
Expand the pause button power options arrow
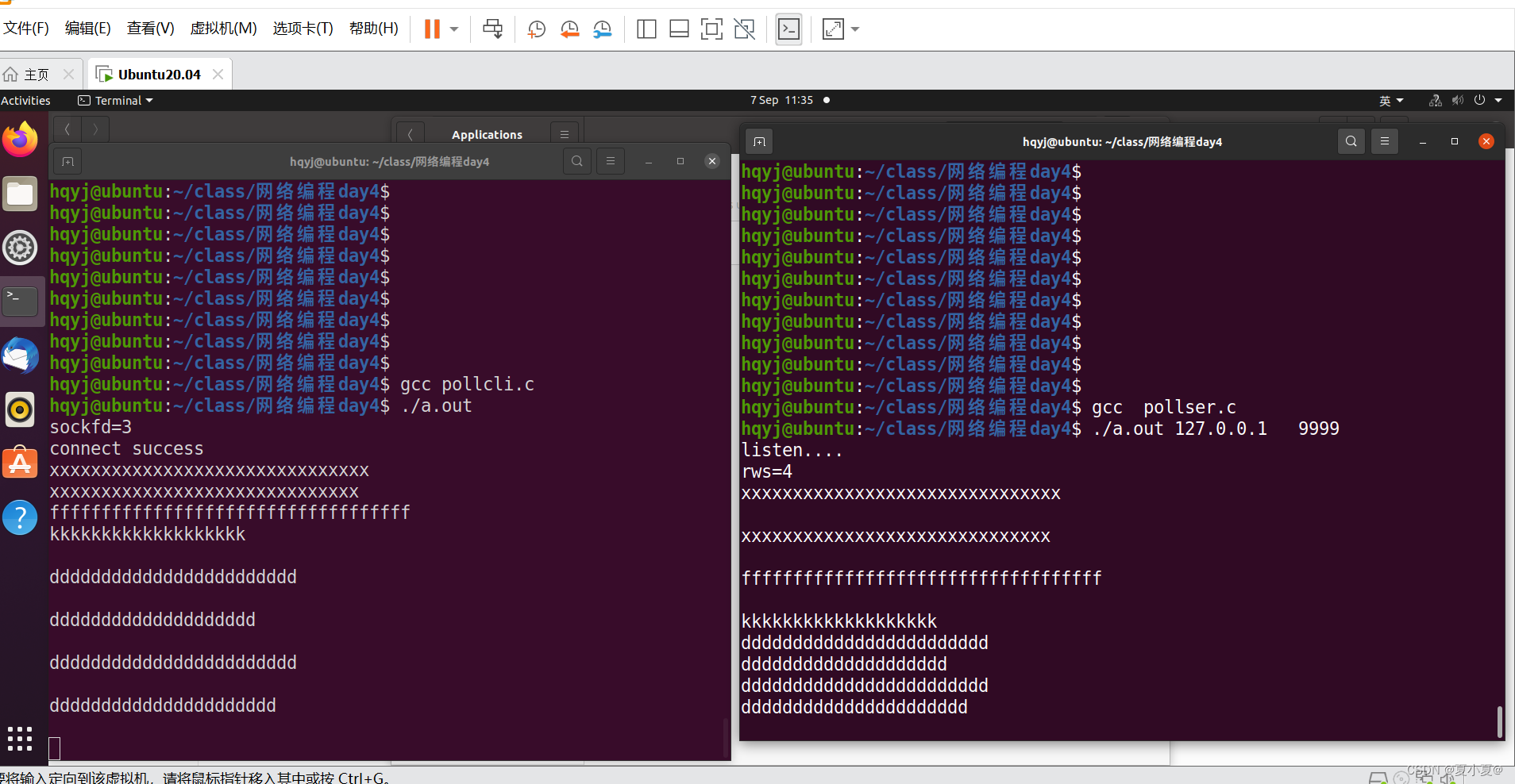454,29
